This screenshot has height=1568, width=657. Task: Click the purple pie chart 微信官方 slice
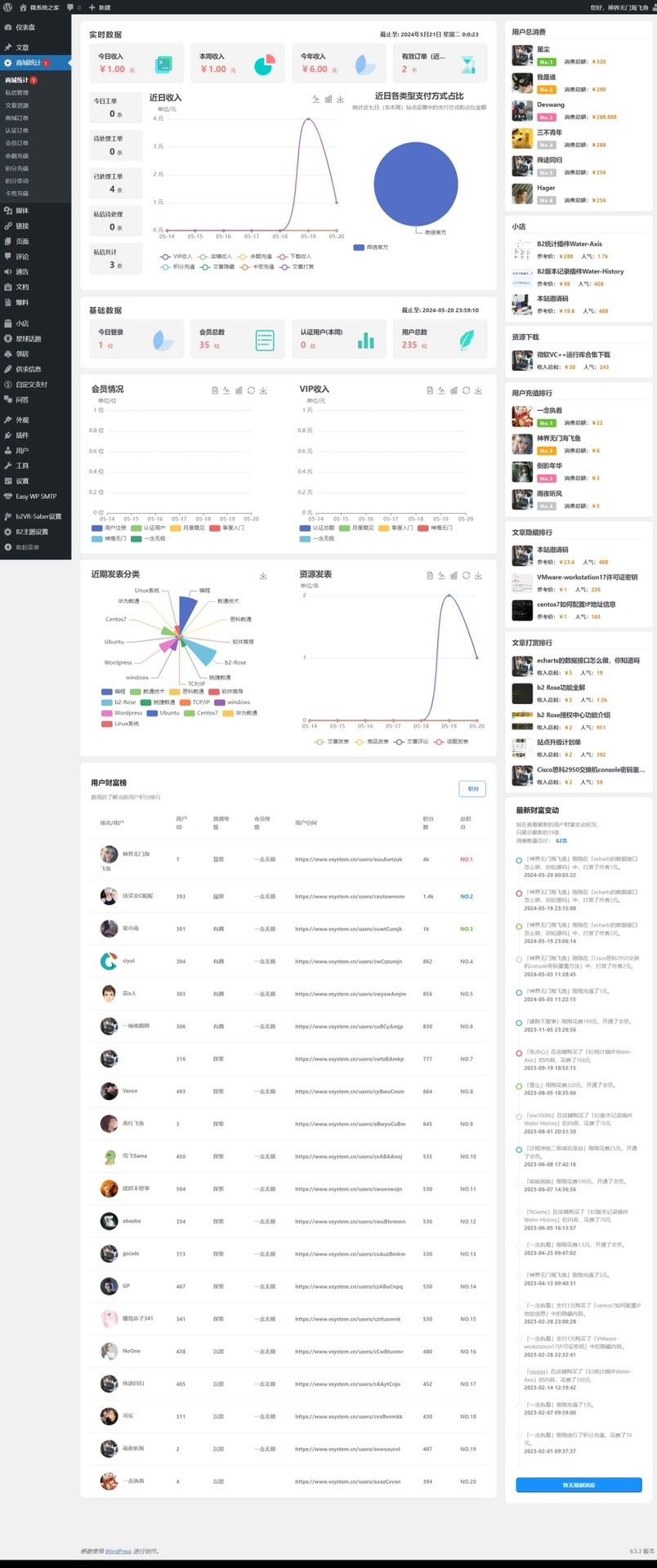pos(416,184)
